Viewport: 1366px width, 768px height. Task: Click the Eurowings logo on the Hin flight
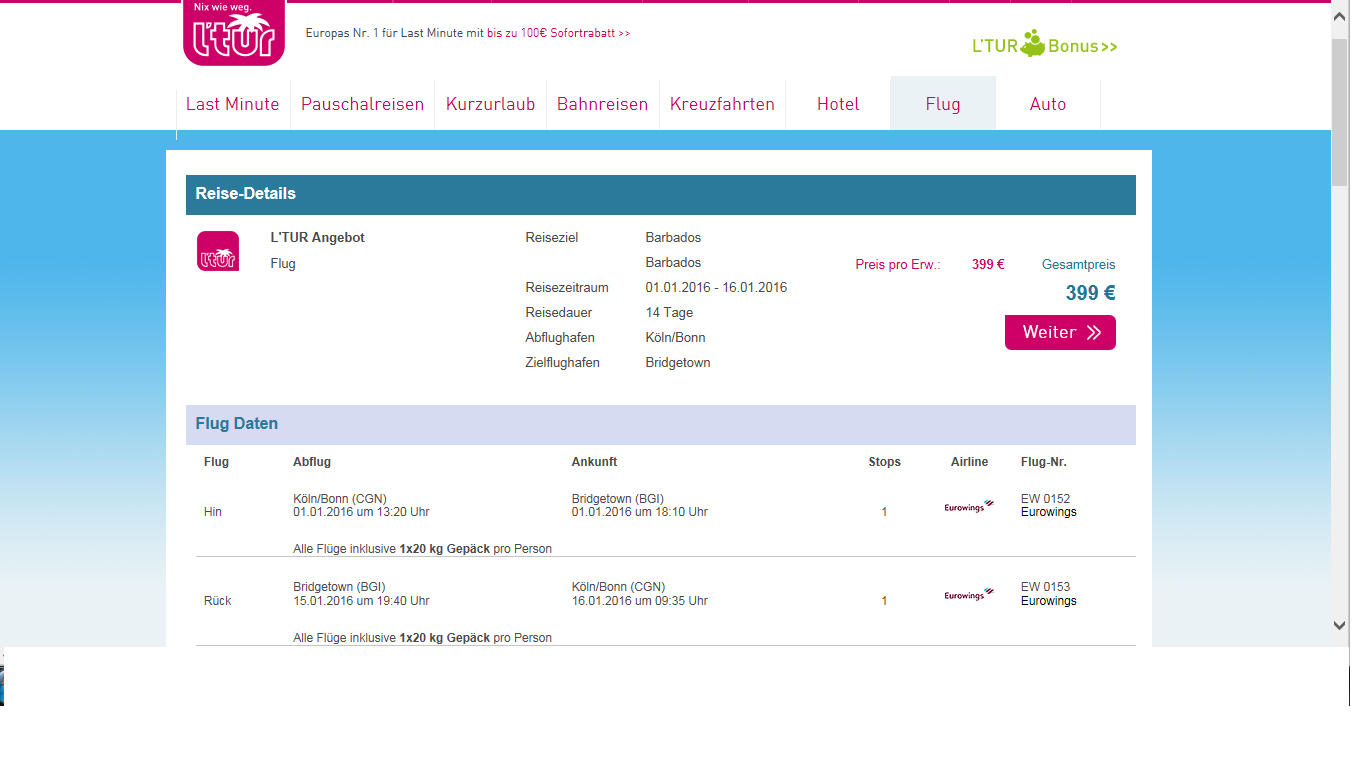(x=969, y=506)
